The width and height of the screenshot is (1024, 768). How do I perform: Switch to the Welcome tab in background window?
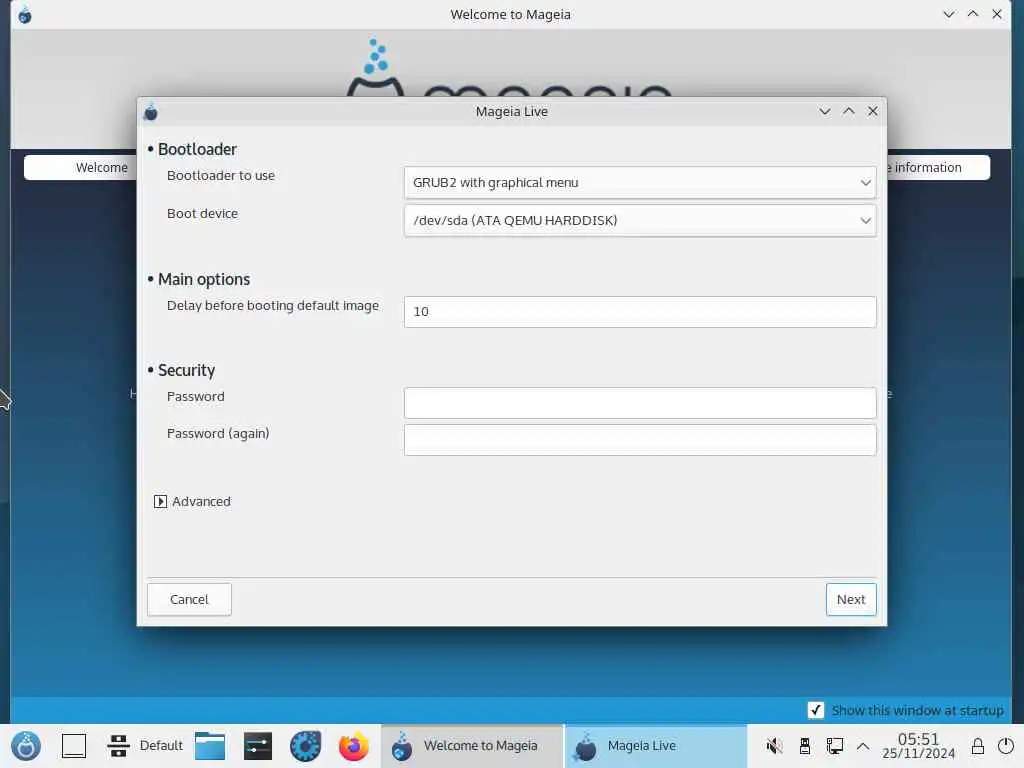coord(81,168)
